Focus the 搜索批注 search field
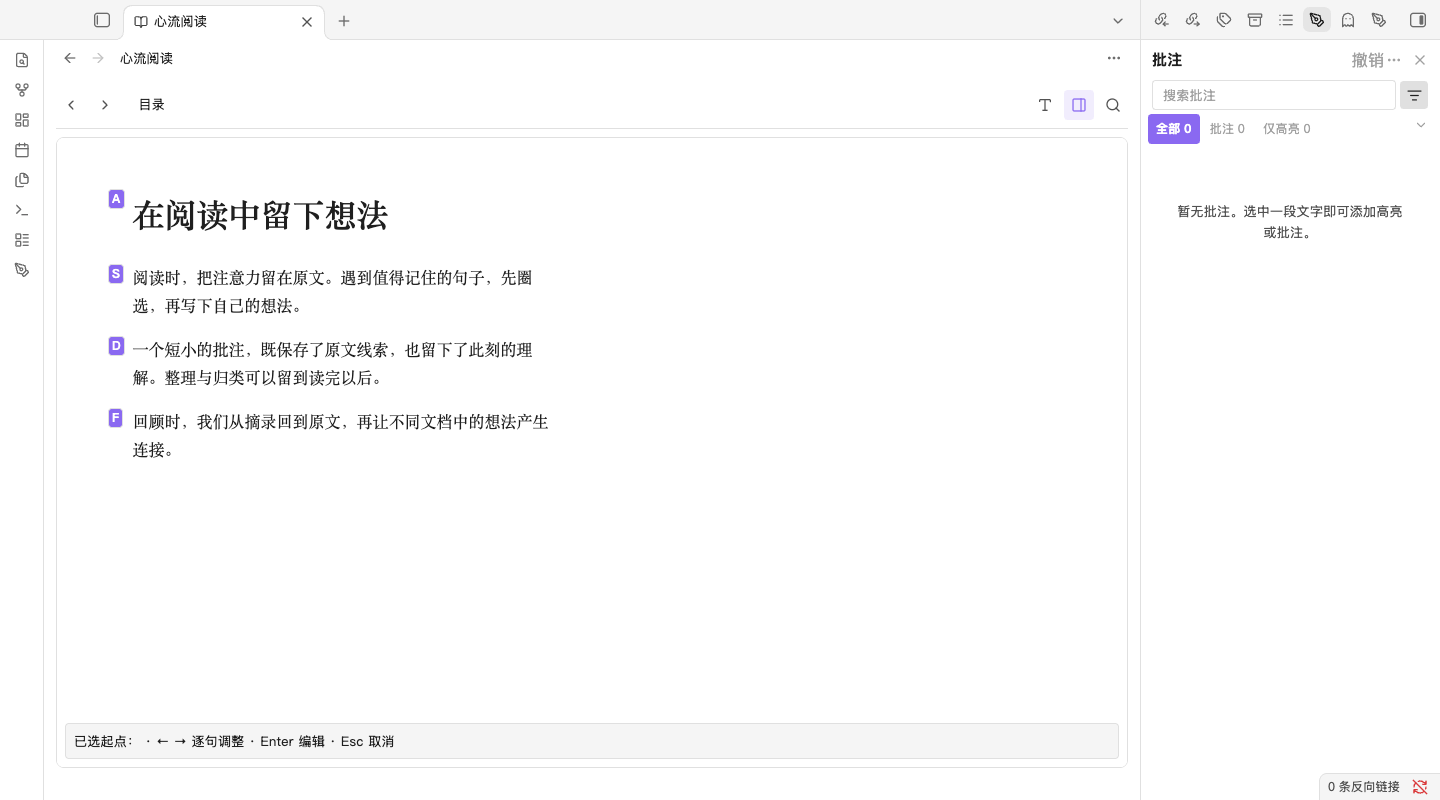Viewport: 1440px width, 800px height. (1274, 95)
